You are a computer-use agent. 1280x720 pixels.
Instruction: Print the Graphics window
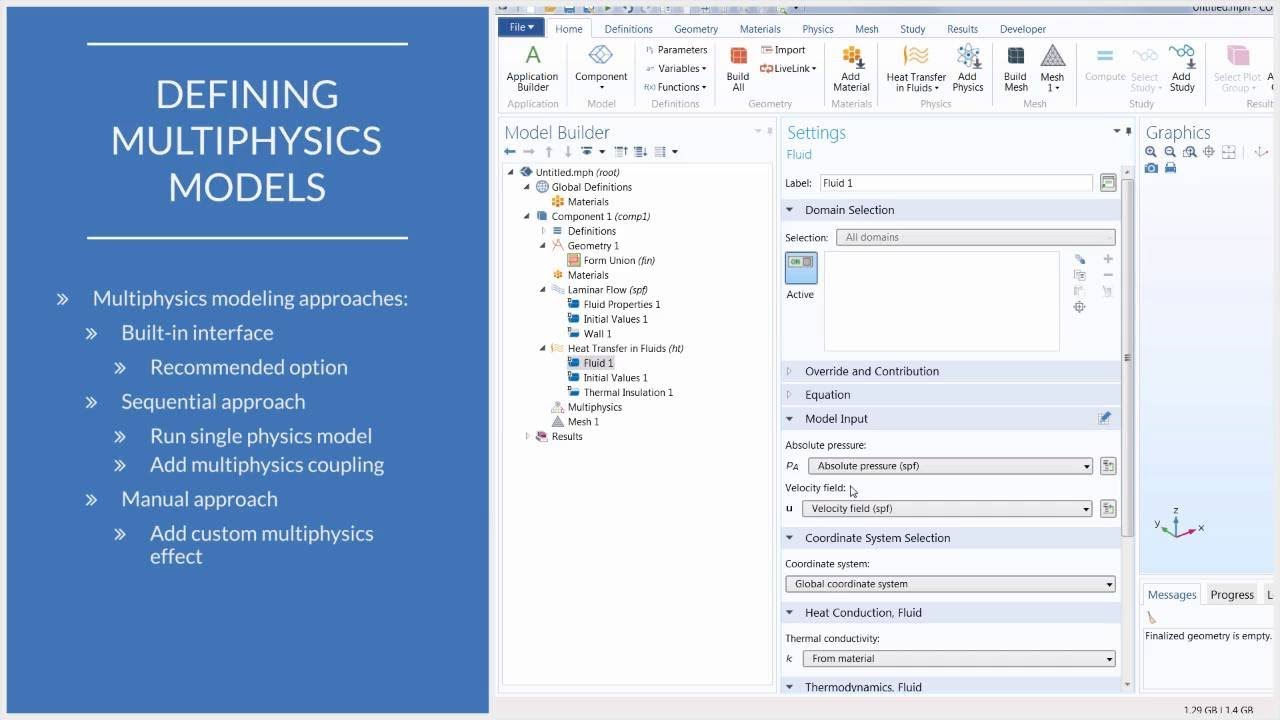click(1170, 168)
